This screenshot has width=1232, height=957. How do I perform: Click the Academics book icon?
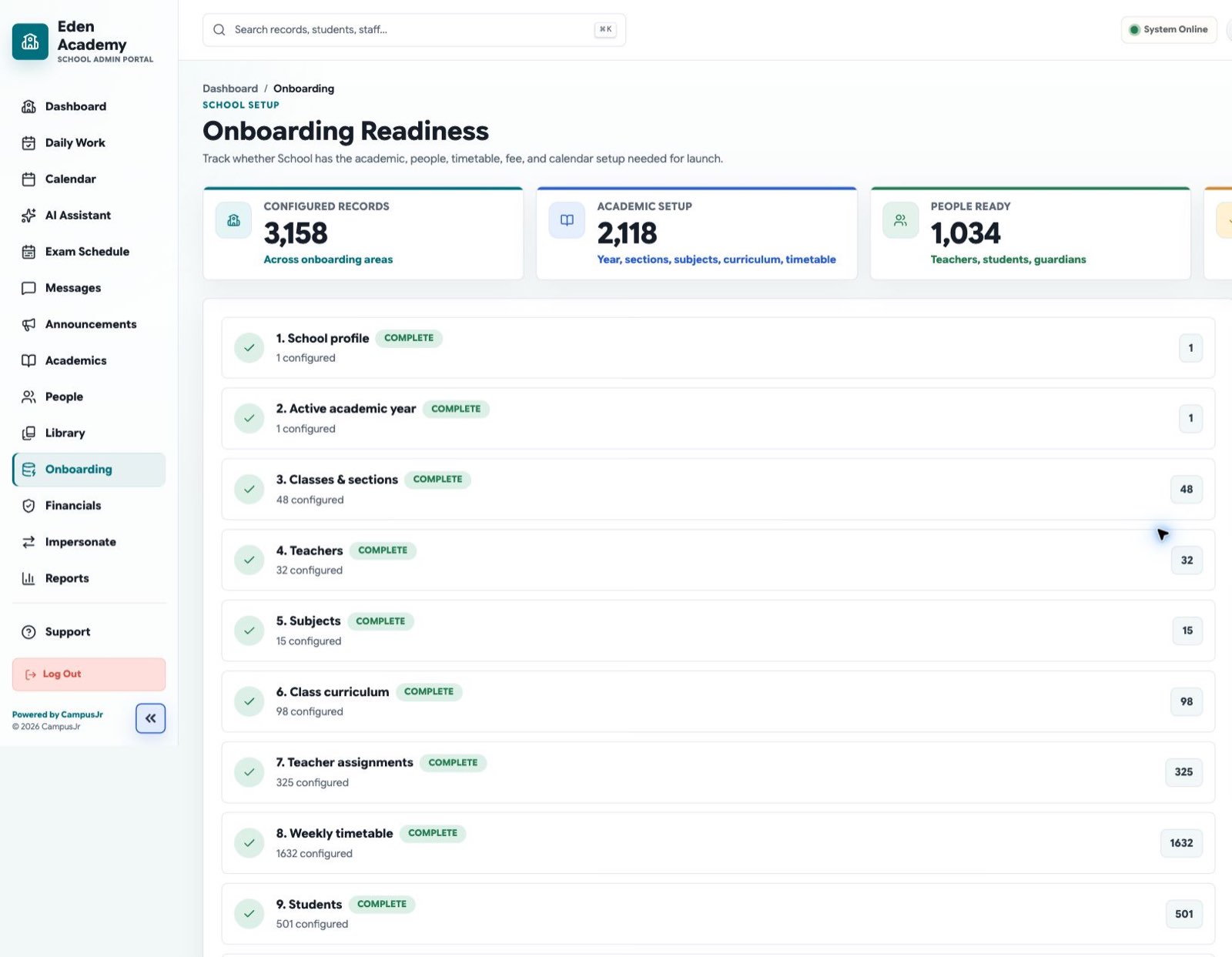28,360
